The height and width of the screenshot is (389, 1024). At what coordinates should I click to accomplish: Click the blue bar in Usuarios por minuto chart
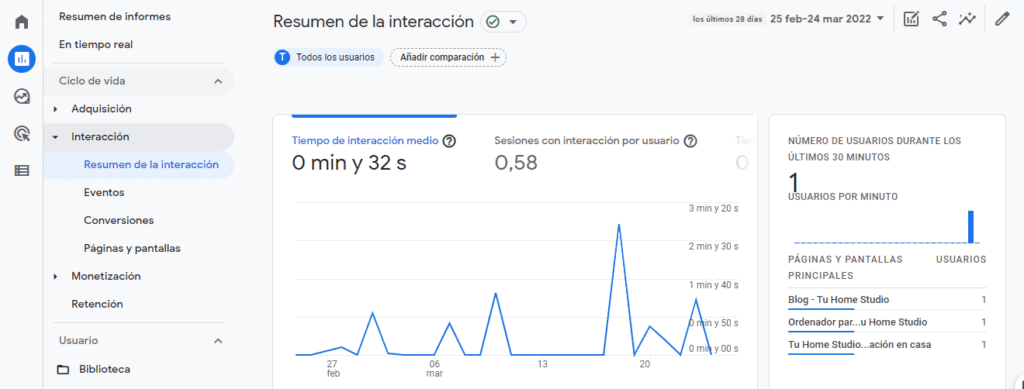pos(971,226)
